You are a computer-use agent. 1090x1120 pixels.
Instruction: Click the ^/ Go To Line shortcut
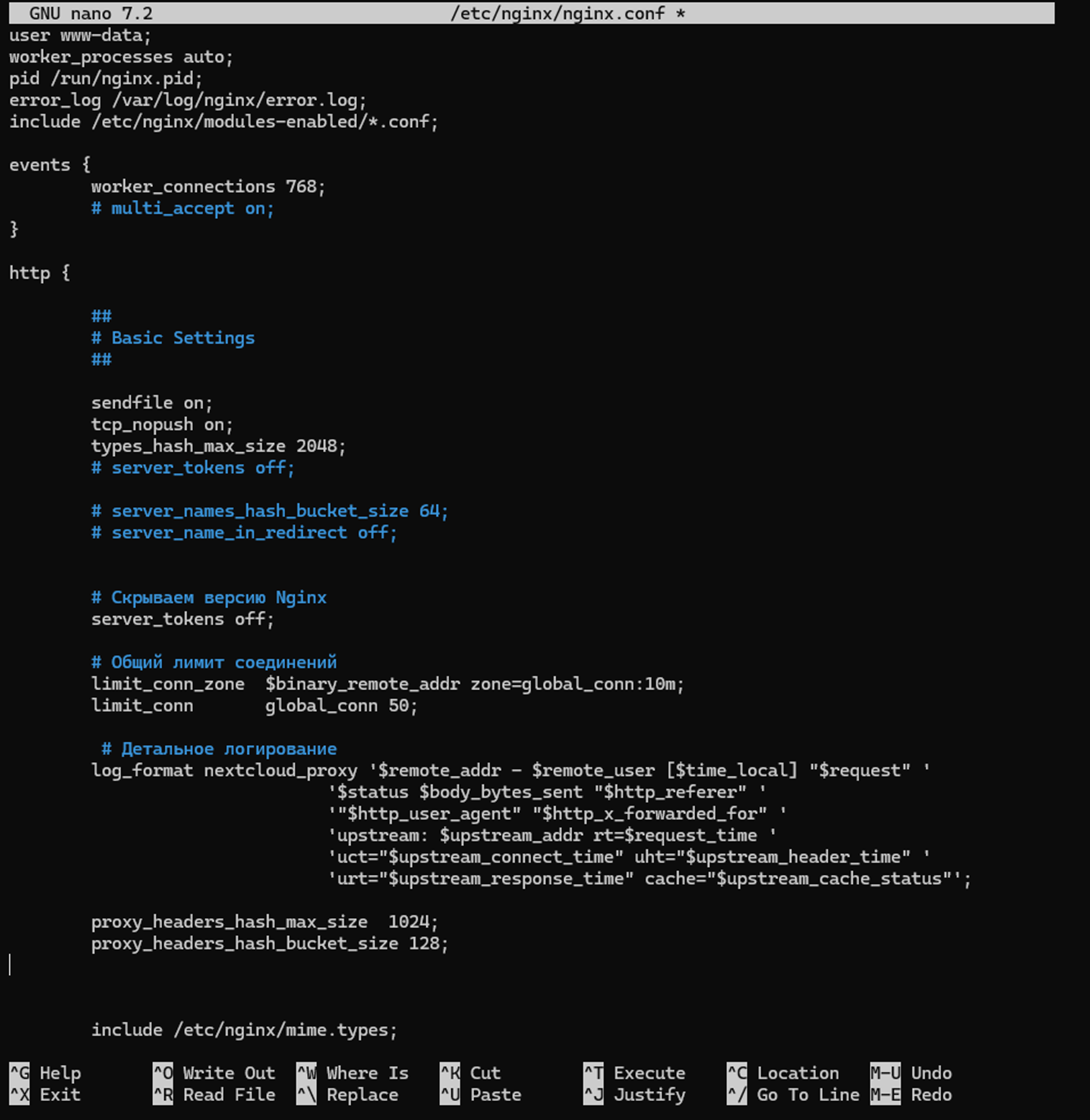[794, 1094]
